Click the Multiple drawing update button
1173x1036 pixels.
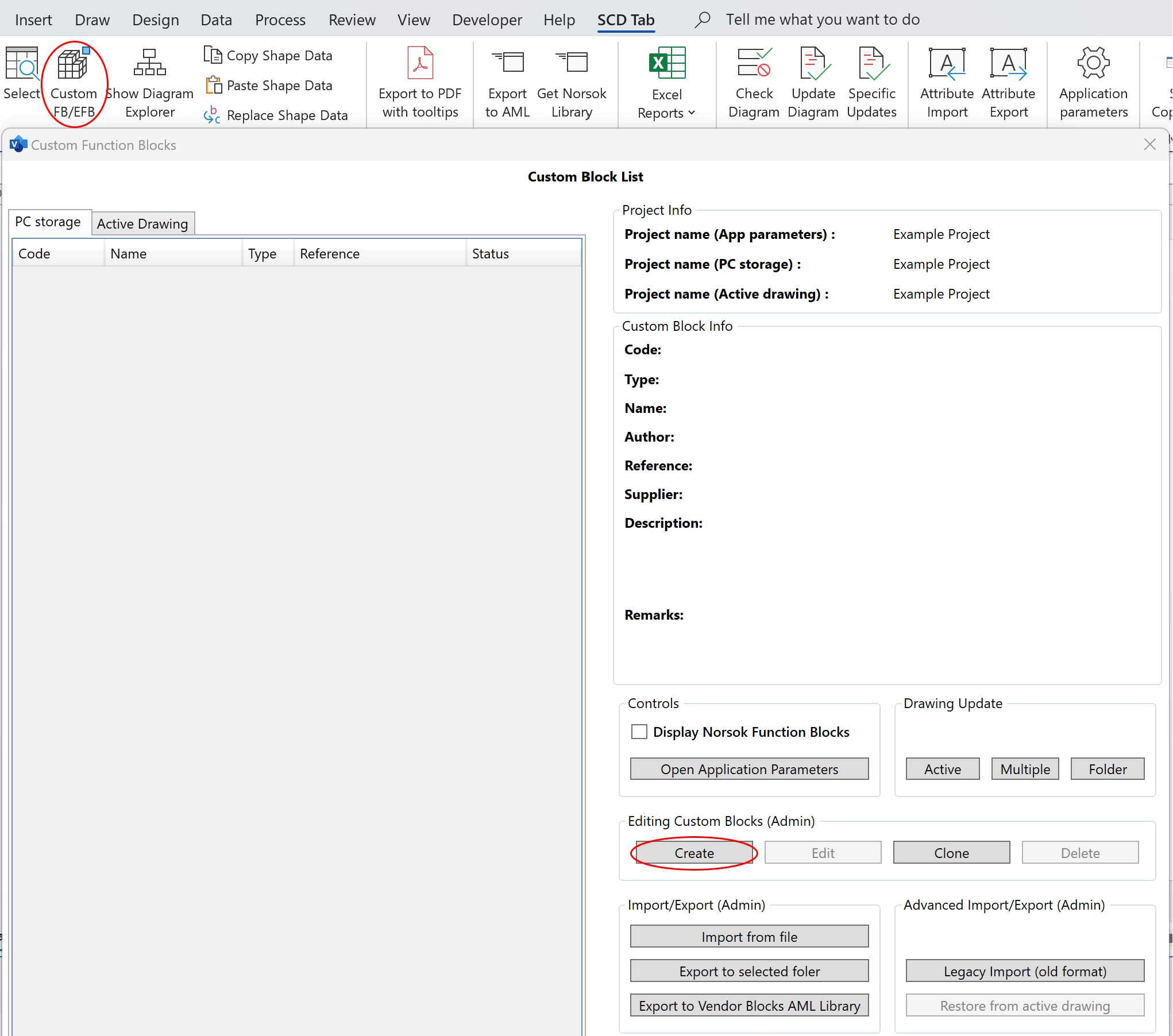[x=1025, y=769]
